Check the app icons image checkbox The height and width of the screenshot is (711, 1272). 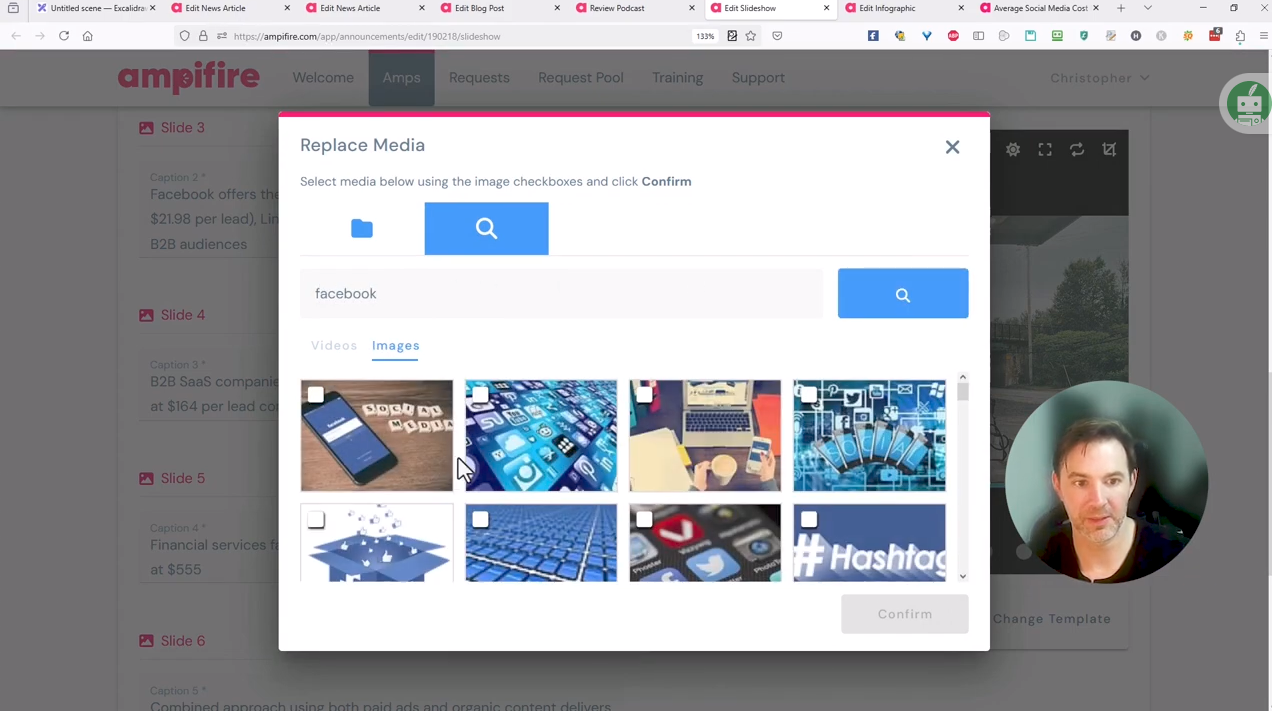[x=480, y=395]
